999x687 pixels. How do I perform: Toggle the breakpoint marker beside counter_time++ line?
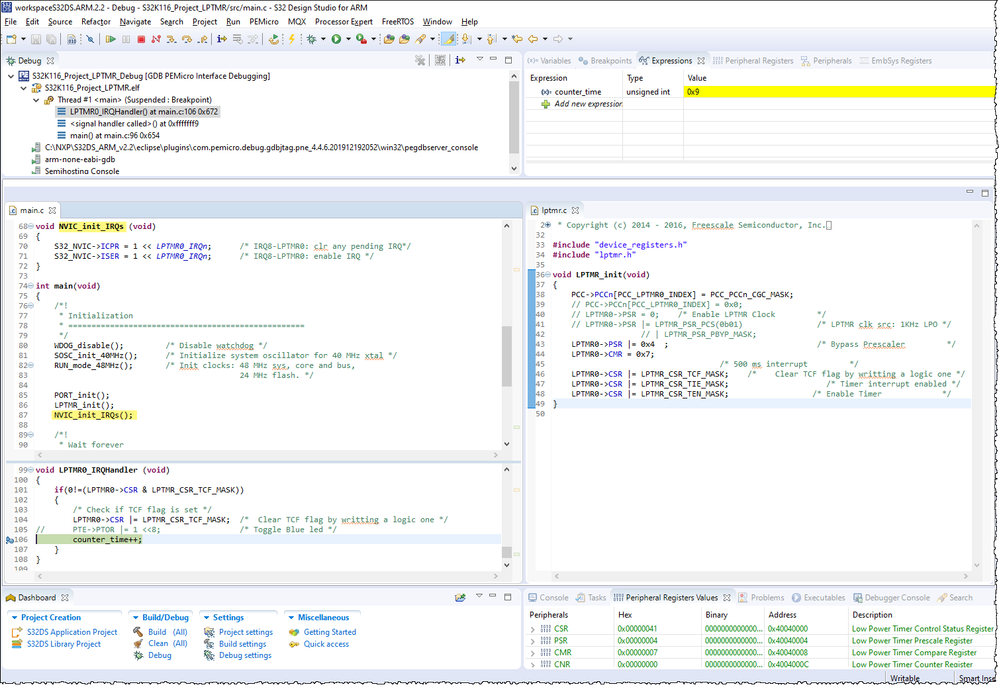[x=6, y=540]
